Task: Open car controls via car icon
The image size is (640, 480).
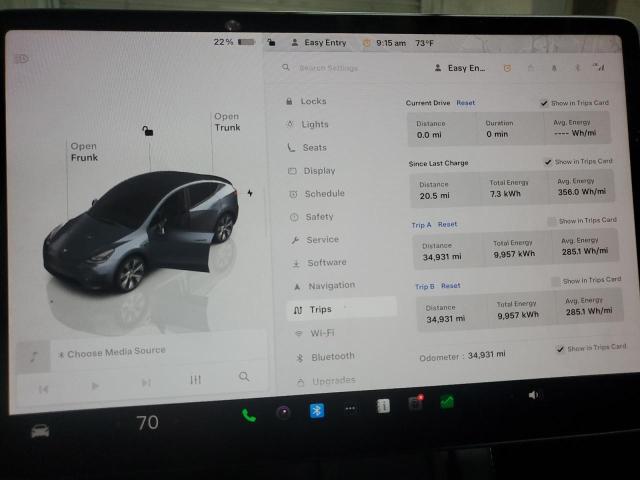Action: click(x=40, y=431)
